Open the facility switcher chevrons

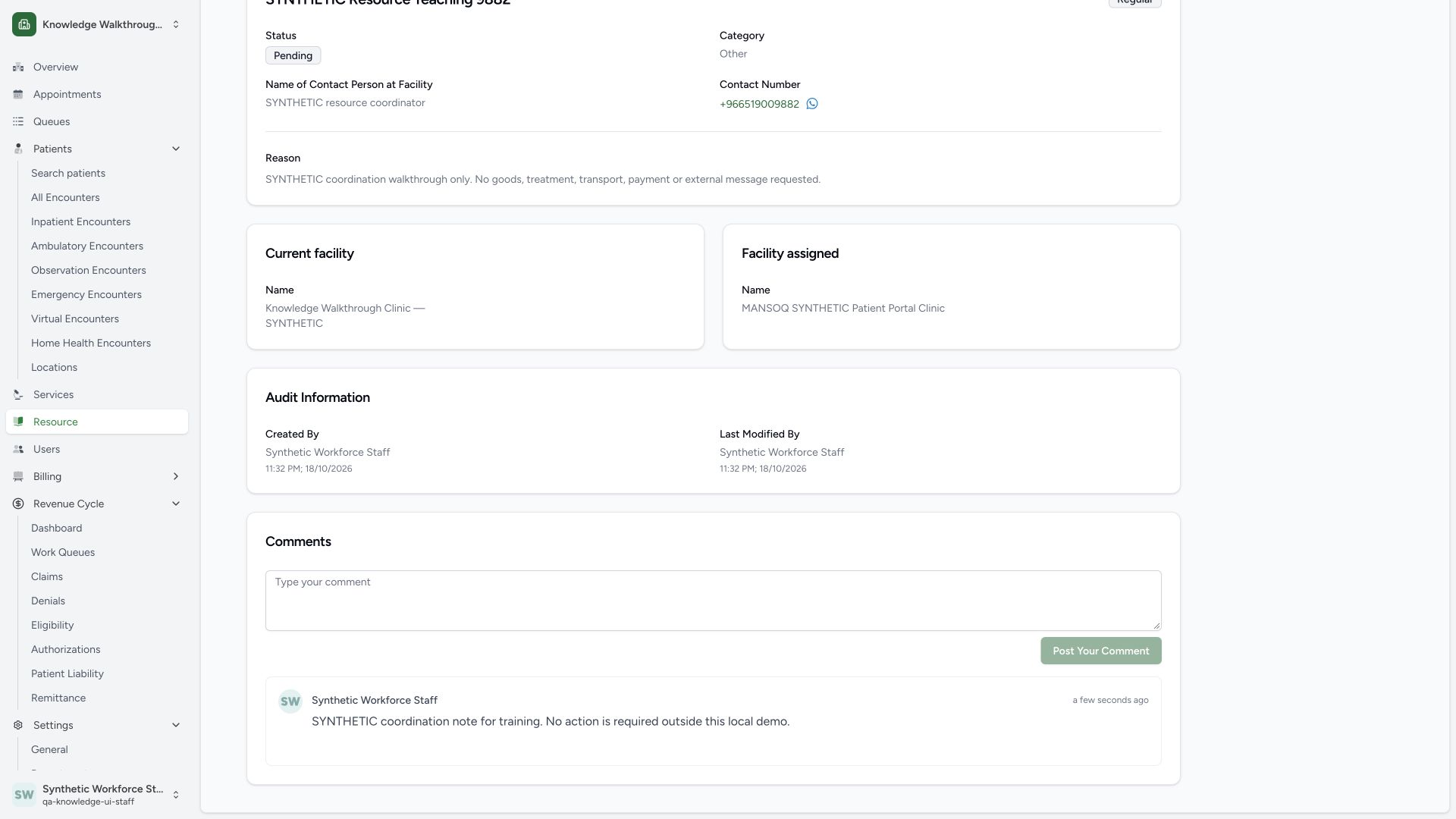176,24
